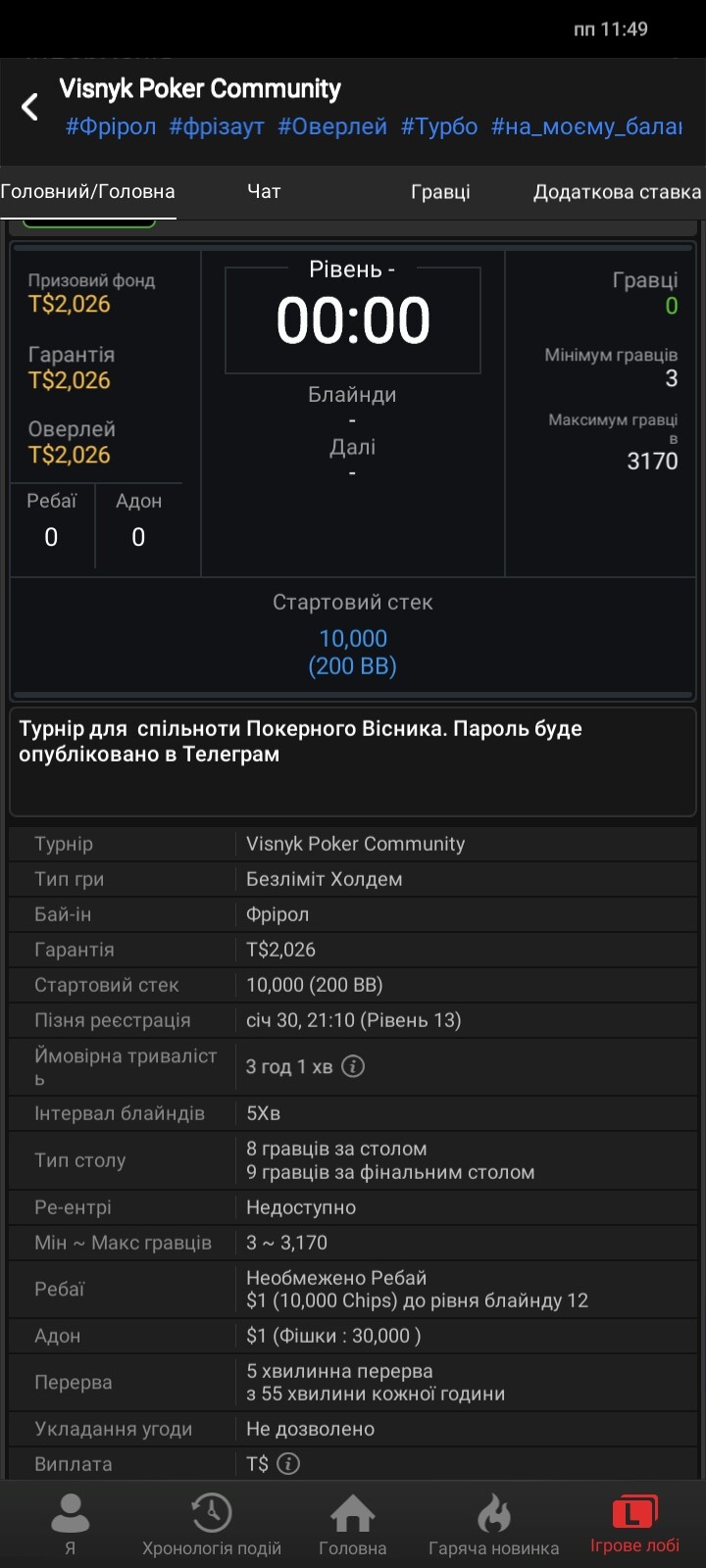Tap the #Фрірол hashtag
This screenshot has width=706, height=1568.
[111, 126]
